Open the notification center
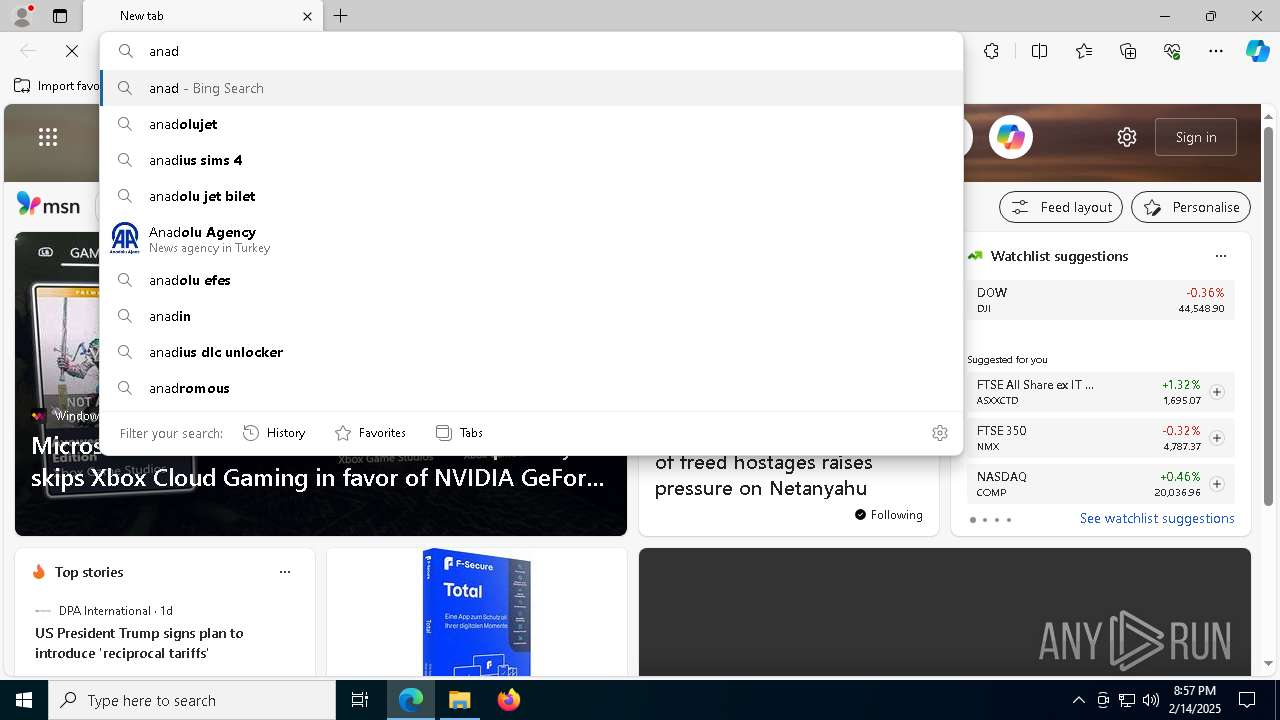This screenshot has width=1280, height=720. coord(1247,700)
